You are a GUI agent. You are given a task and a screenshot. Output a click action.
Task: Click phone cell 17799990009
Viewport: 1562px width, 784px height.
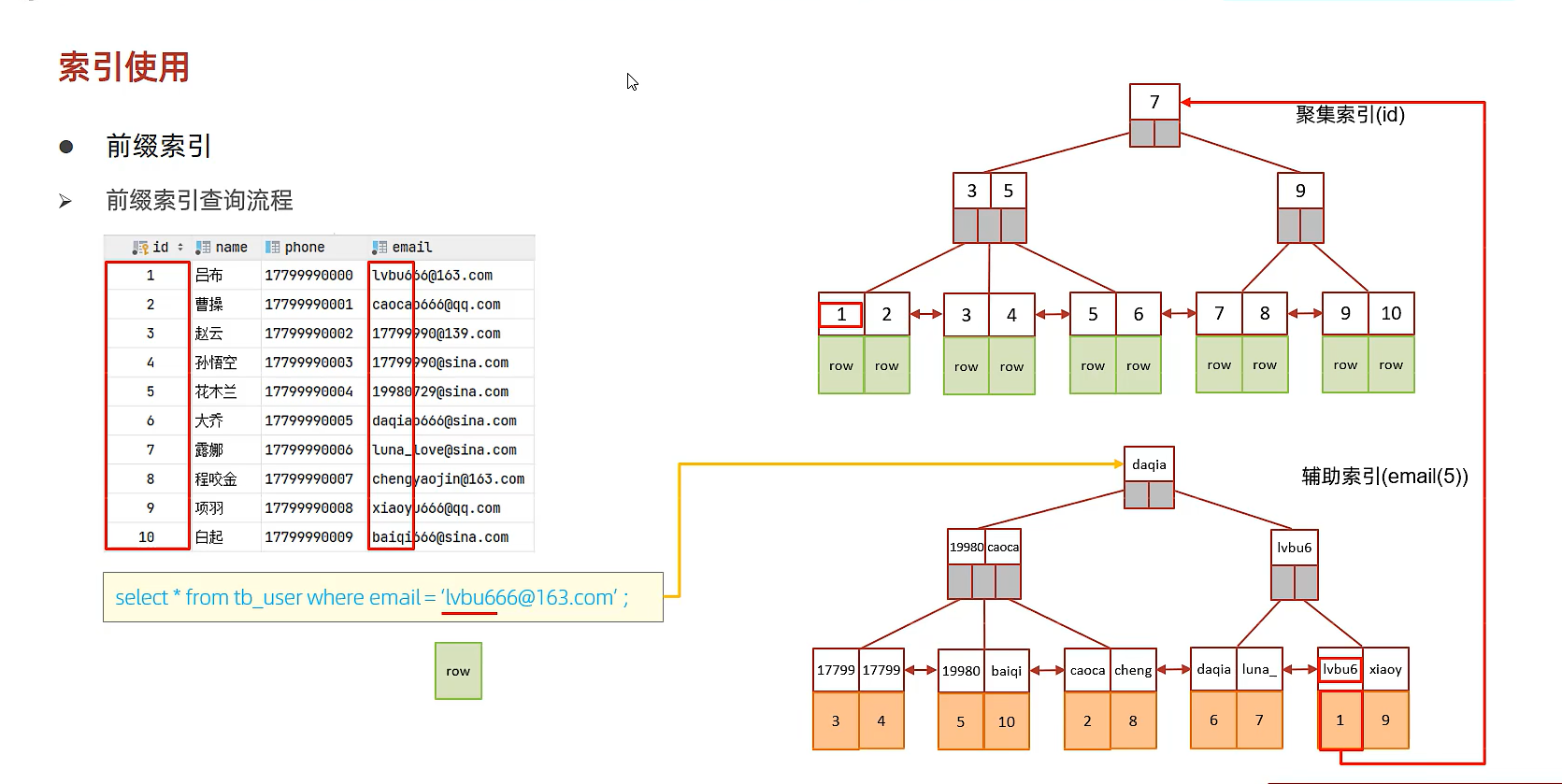pyautogui.click(x=308, y=537)
